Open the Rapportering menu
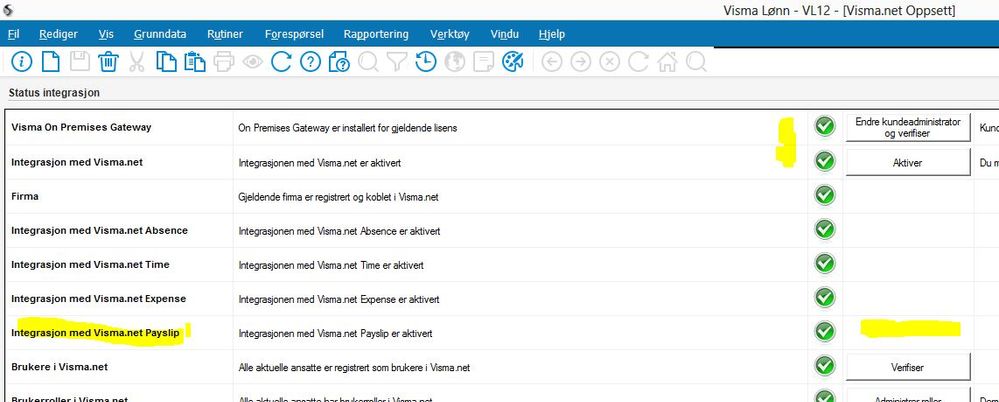 (376, 34)
